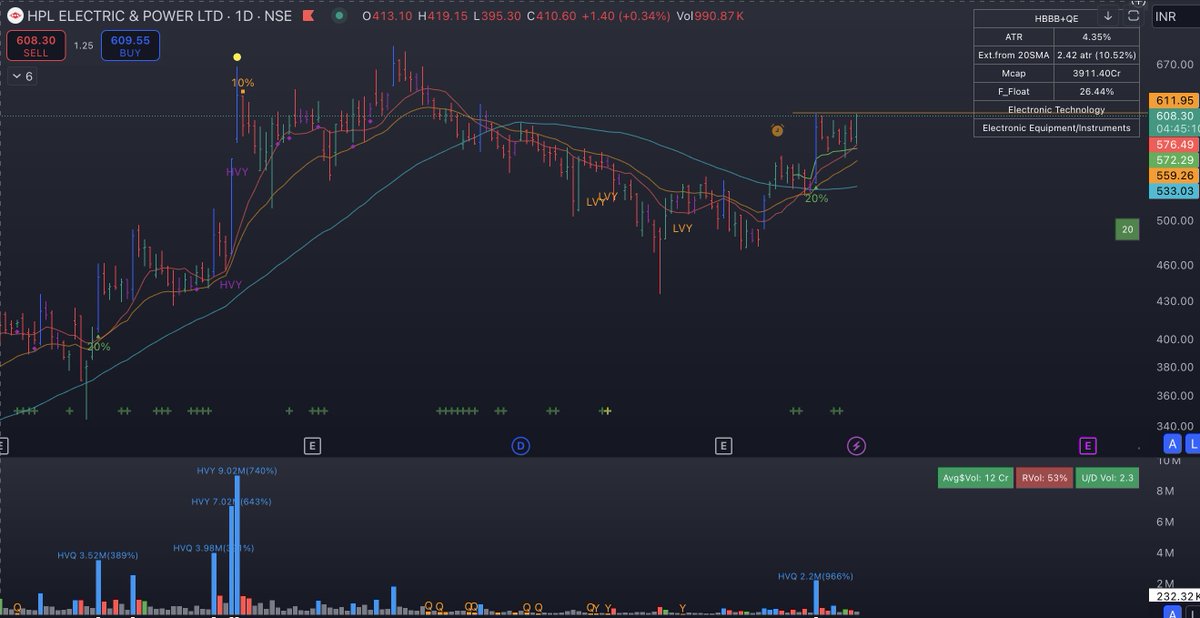Click the HVQ 3.52M(389%) volume label

pyautogui.click(x=98, y=555)
